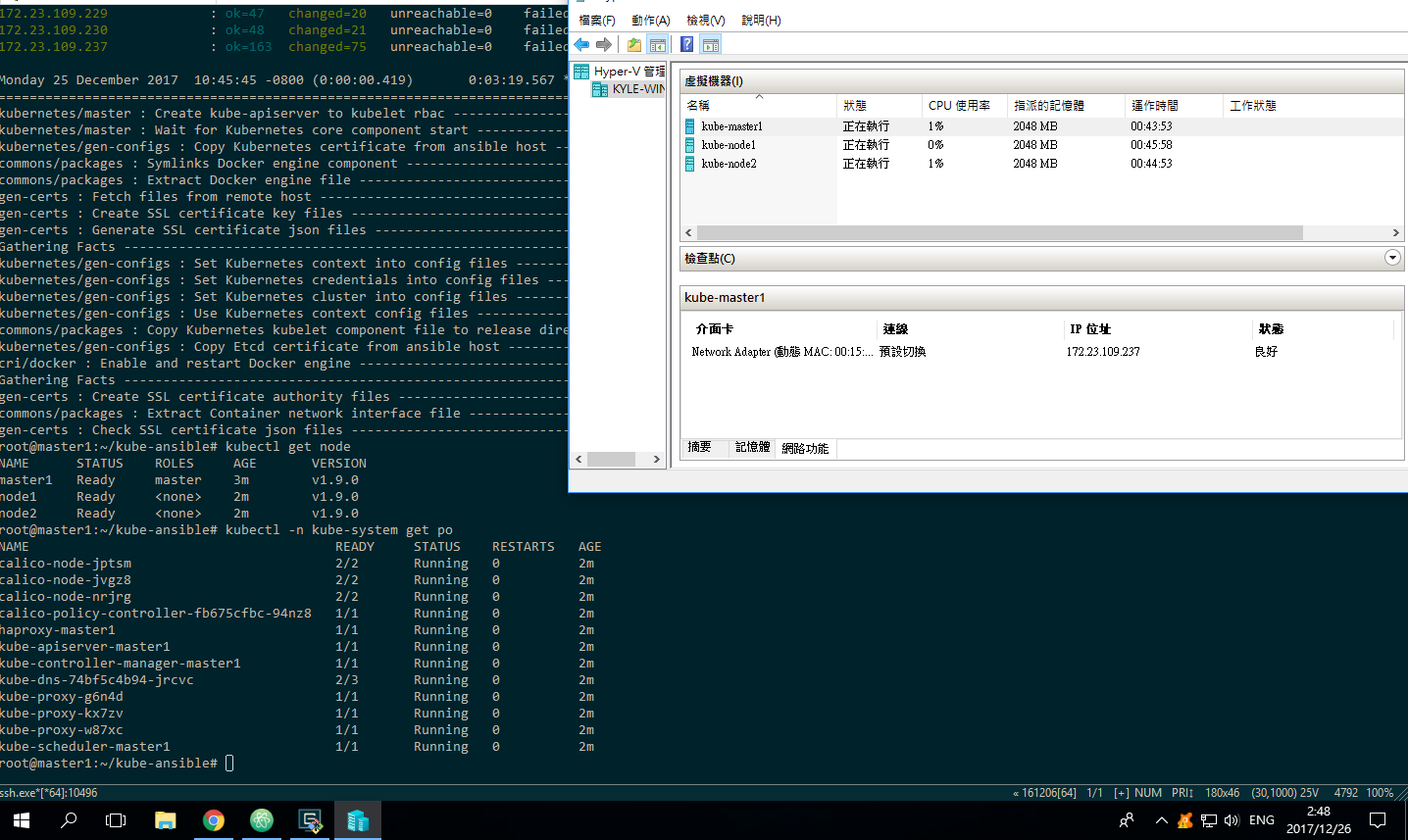Viewport: 1408px width, 840px height.
Task: Open the 檔案(F) menu
Action: click(597, 21)
